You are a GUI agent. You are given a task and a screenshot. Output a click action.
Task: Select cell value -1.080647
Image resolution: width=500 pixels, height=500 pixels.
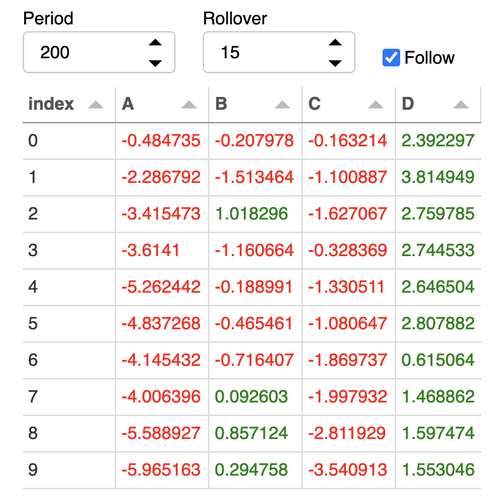pos(348,324)
